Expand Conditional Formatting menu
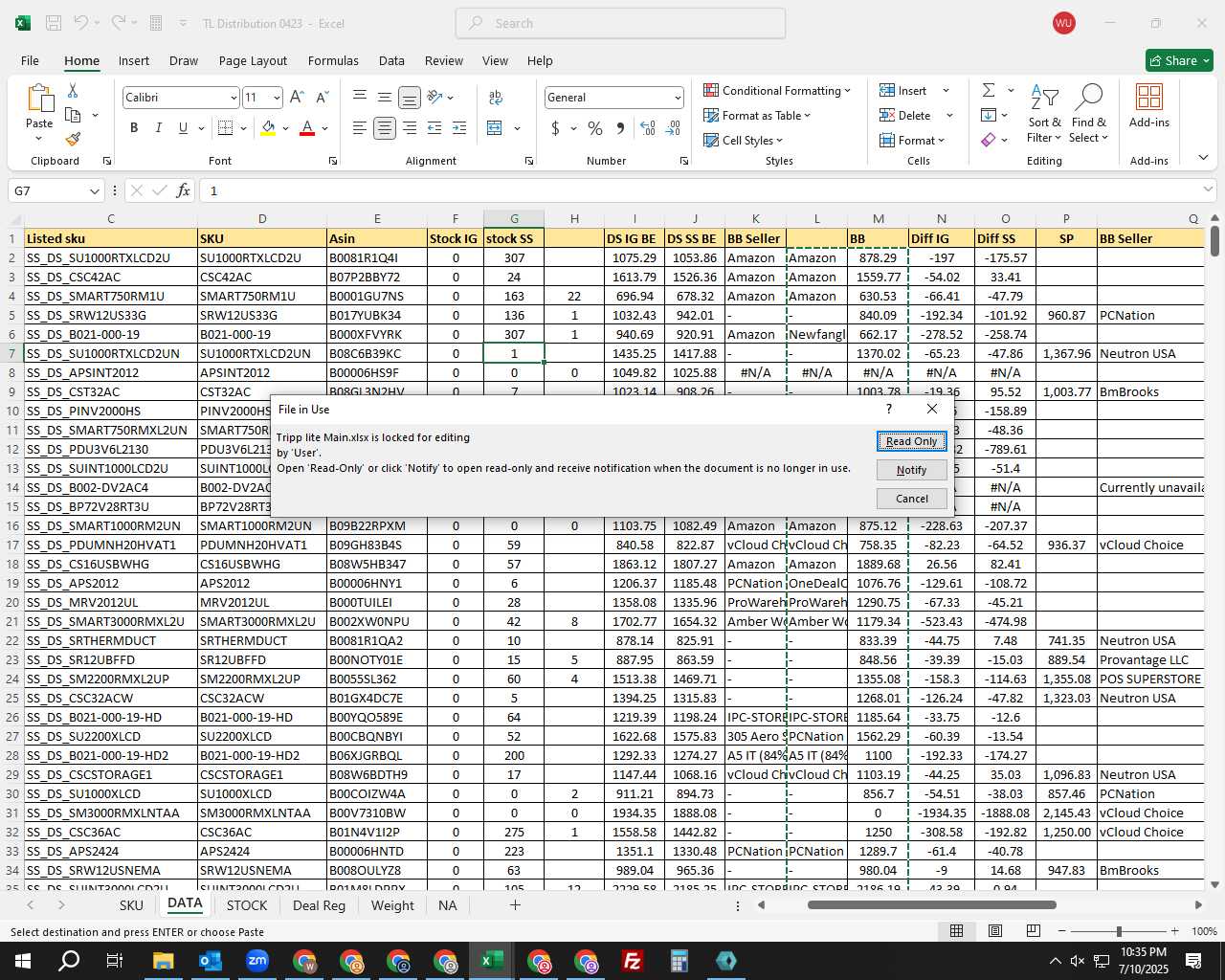1225x980 pixels. point(777,91)
